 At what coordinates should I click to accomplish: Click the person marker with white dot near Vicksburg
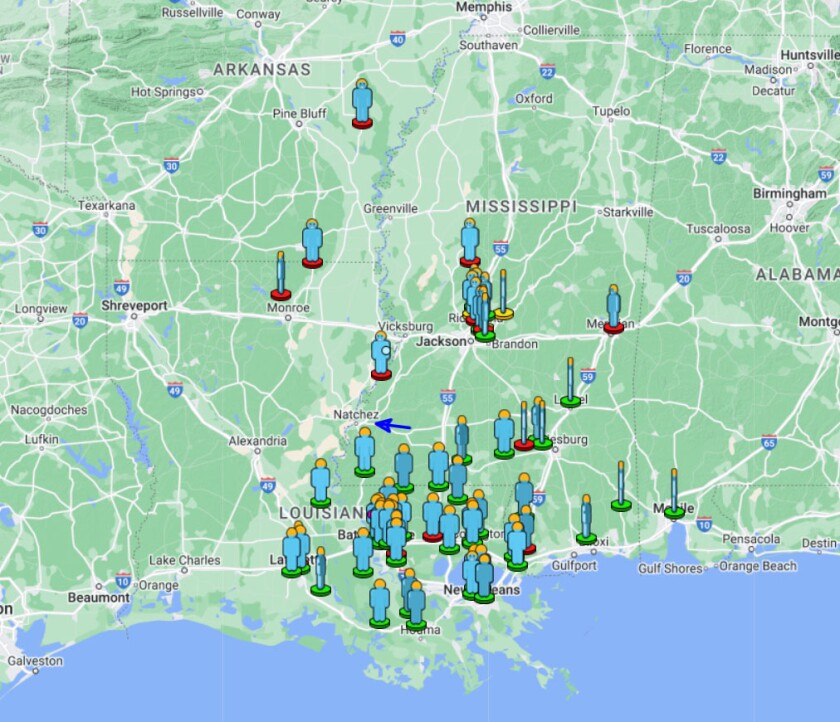point(381,356)
